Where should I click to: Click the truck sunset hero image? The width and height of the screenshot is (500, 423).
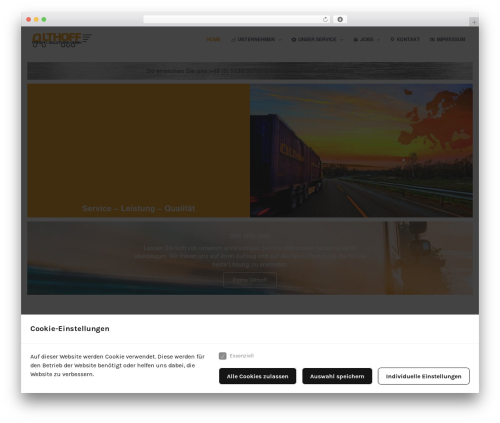(361, 150)
